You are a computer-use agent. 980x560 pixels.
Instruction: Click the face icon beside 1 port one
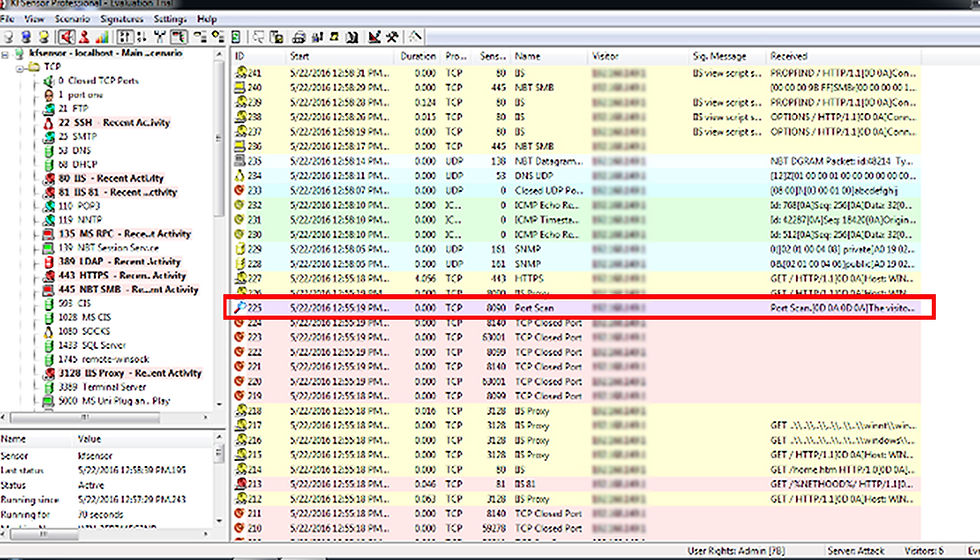pos(48,95)
